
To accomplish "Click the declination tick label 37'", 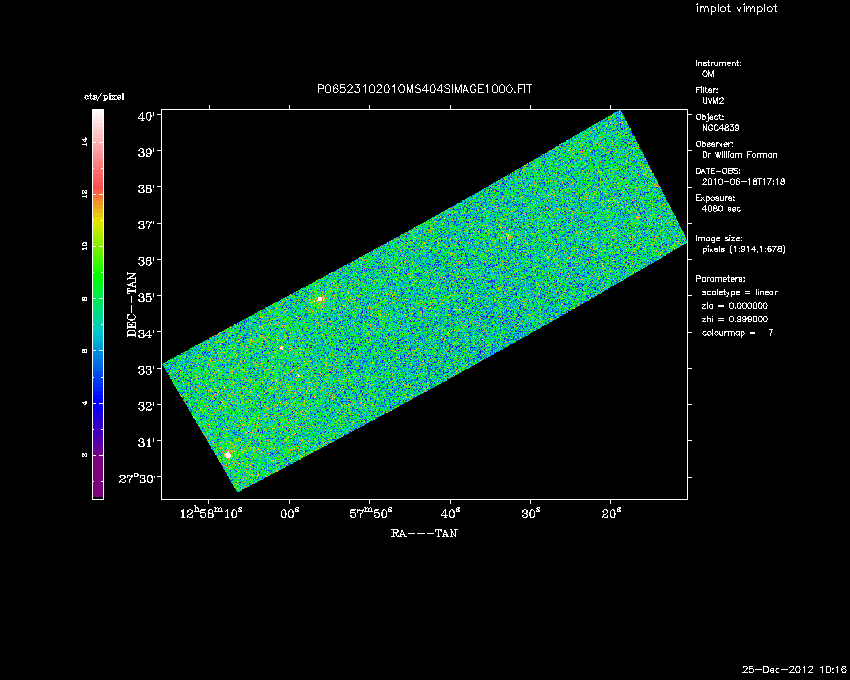I will (146, 224).
